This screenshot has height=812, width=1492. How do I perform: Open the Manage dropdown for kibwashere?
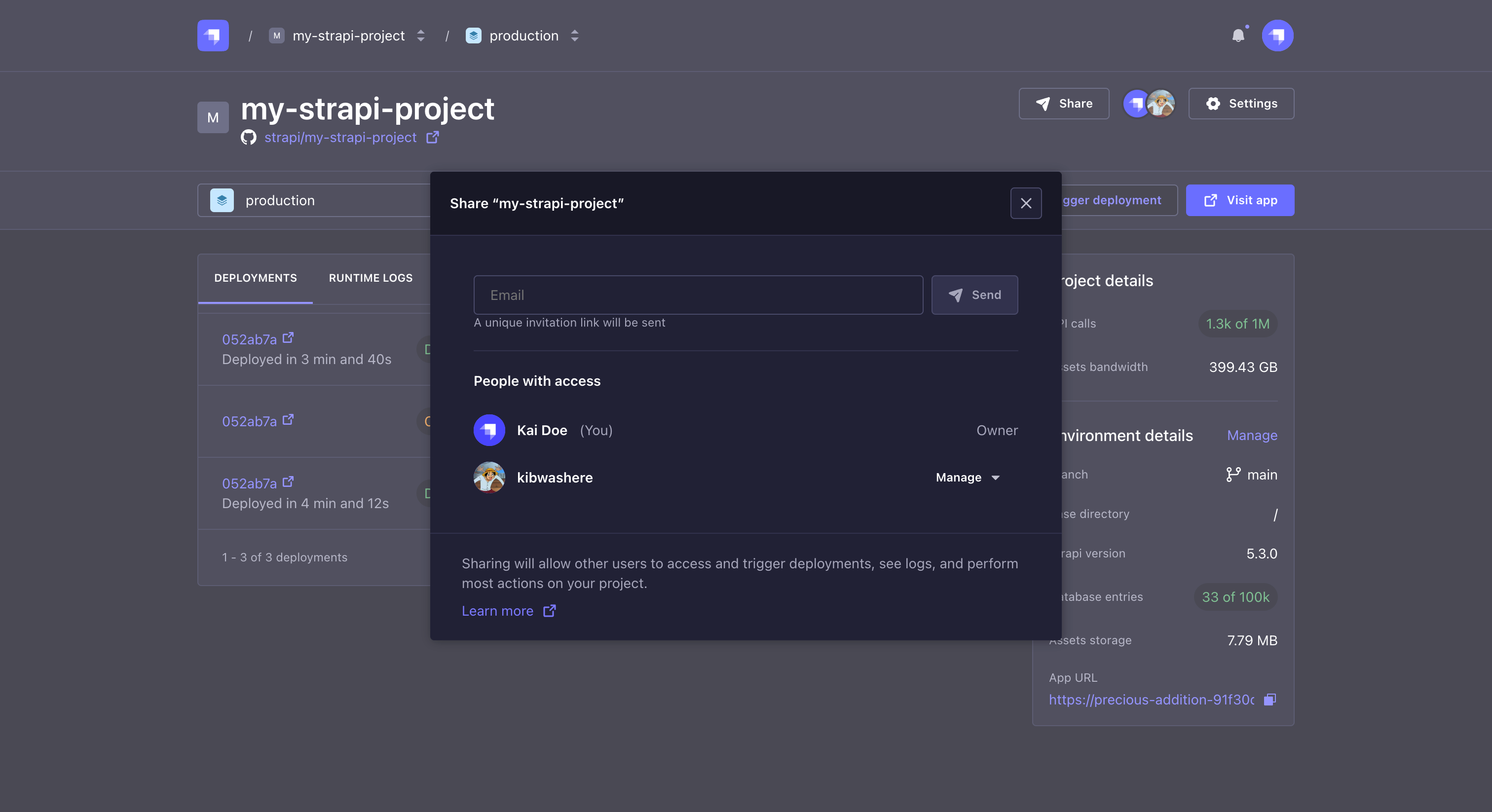pos(967,477)
